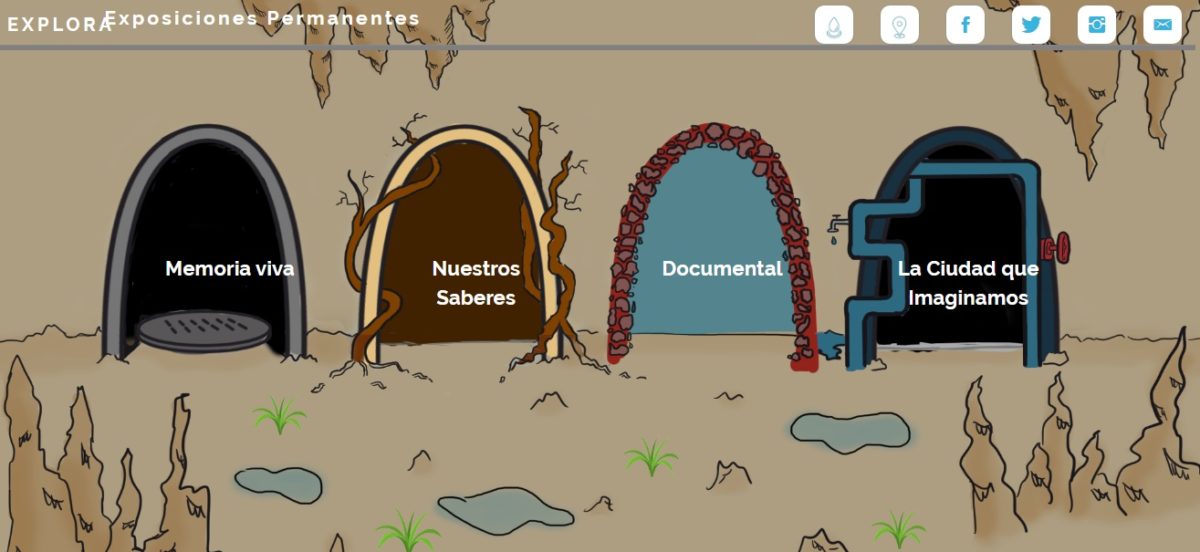Click the grass tuft below Memoria viva
Viewport: 1200px width, 552px height.
pyautogui.click(x=280, y=414)
